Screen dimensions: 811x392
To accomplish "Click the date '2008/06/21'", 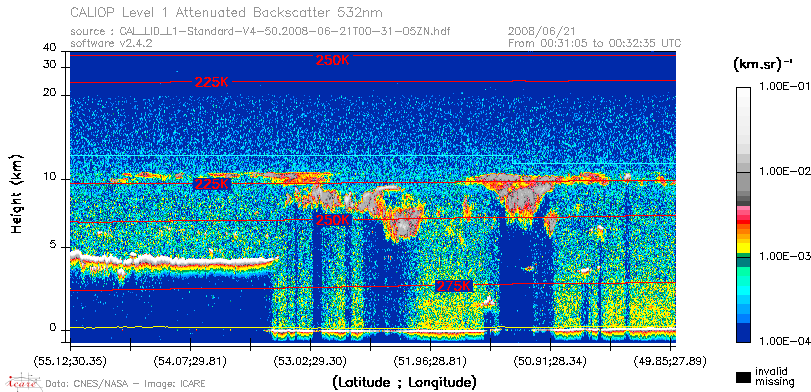I will click(542, 32).
